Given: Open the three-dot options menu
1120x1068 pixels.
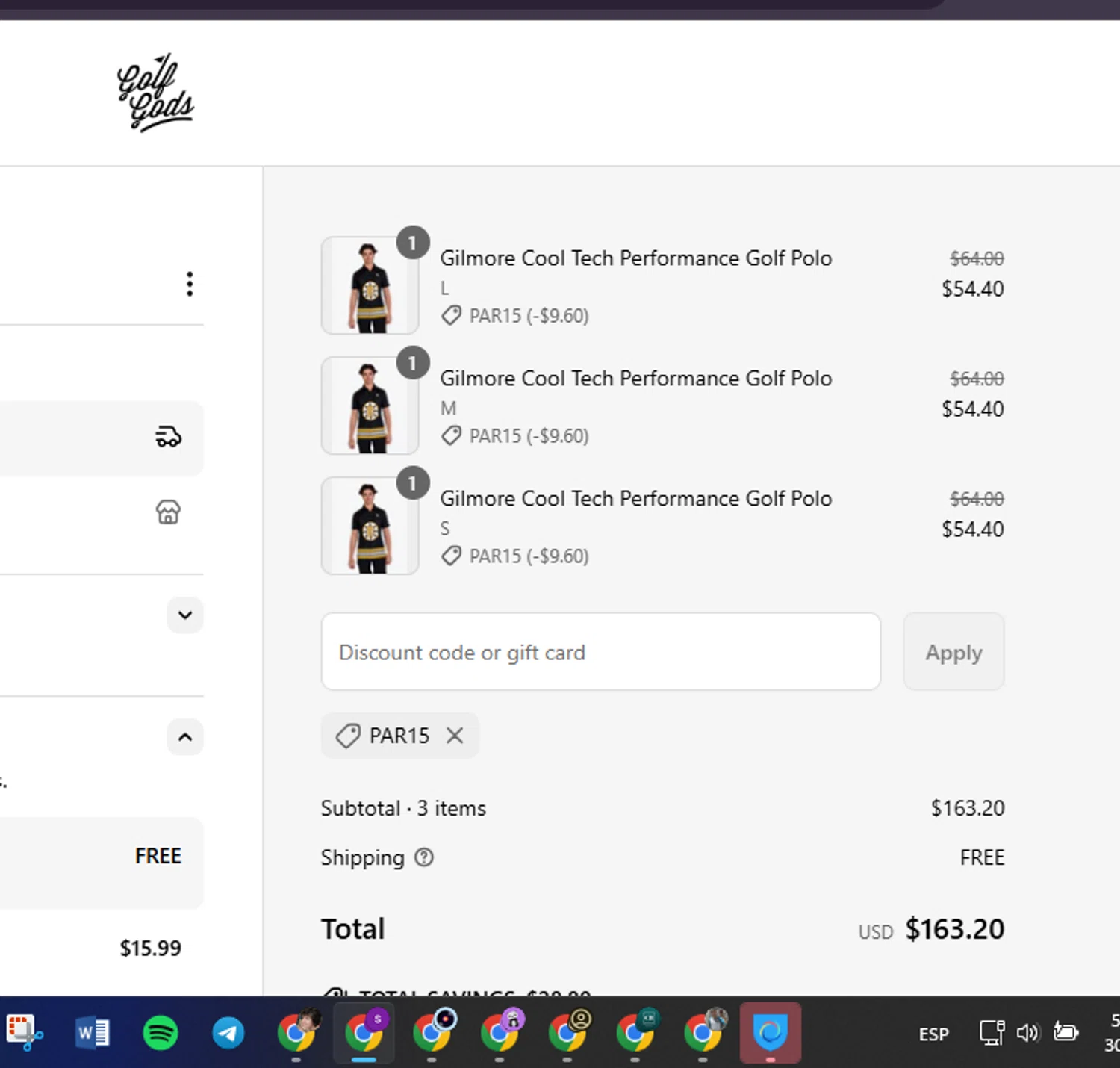Looking at the screenshot, I should 190,284.
